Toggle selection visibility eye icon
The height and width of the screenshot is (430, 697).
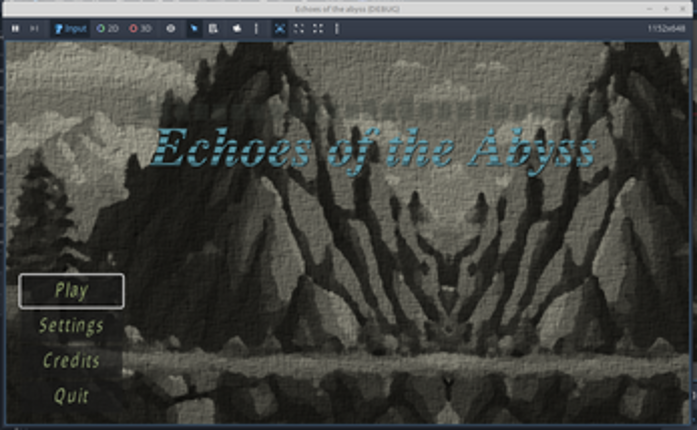click(171, 28)
